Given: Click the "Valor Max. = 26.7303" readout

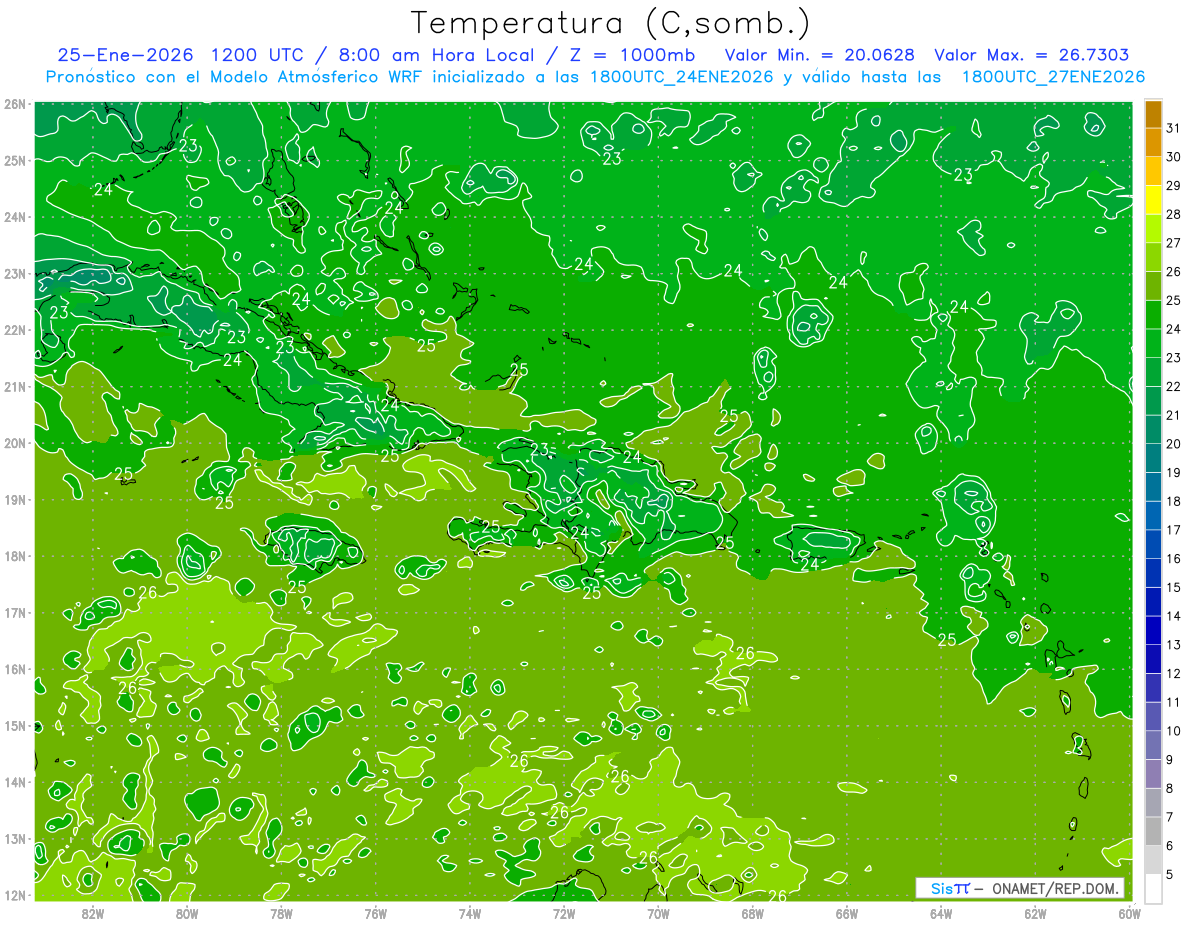Looking at the screenshot, I should (x=1032, y=55).
